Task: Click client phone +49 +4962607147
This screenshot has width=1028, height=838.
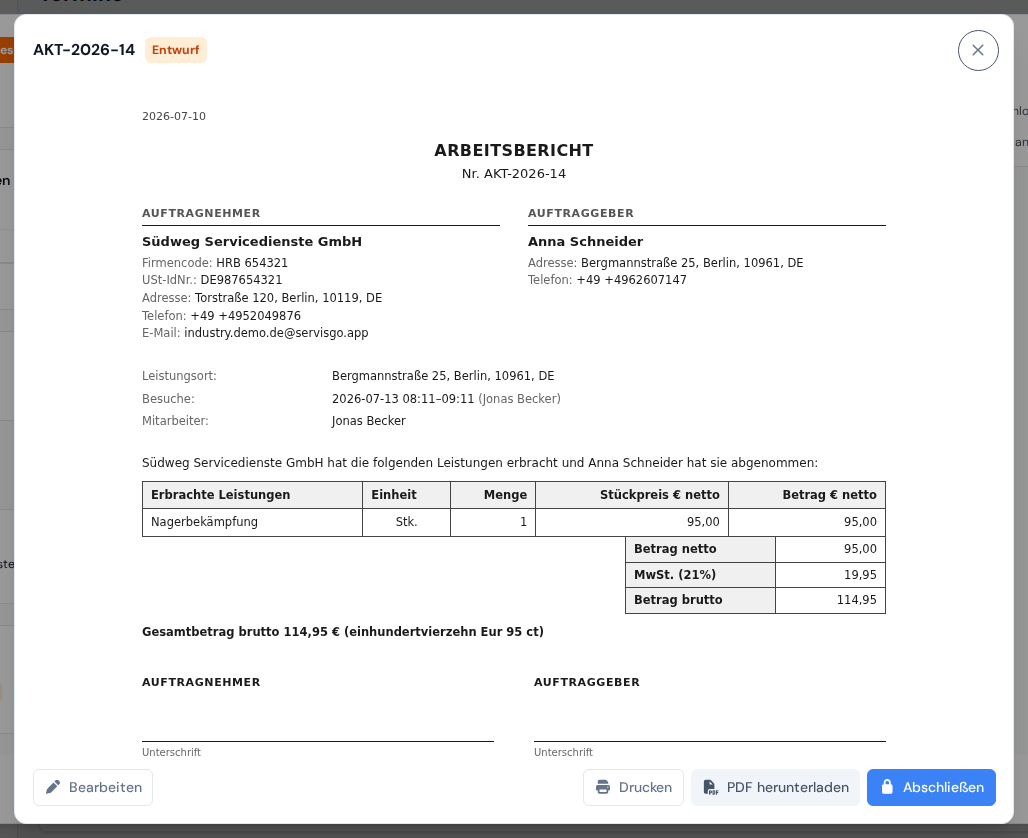Action: 631,279
